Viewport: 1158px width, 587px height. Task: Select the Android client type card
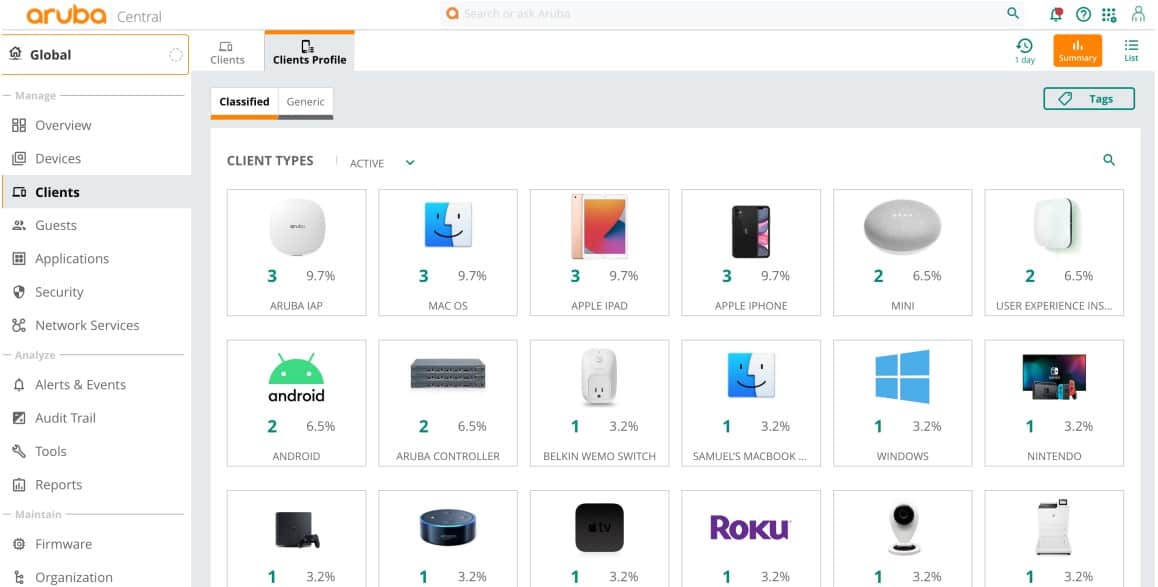296,403
